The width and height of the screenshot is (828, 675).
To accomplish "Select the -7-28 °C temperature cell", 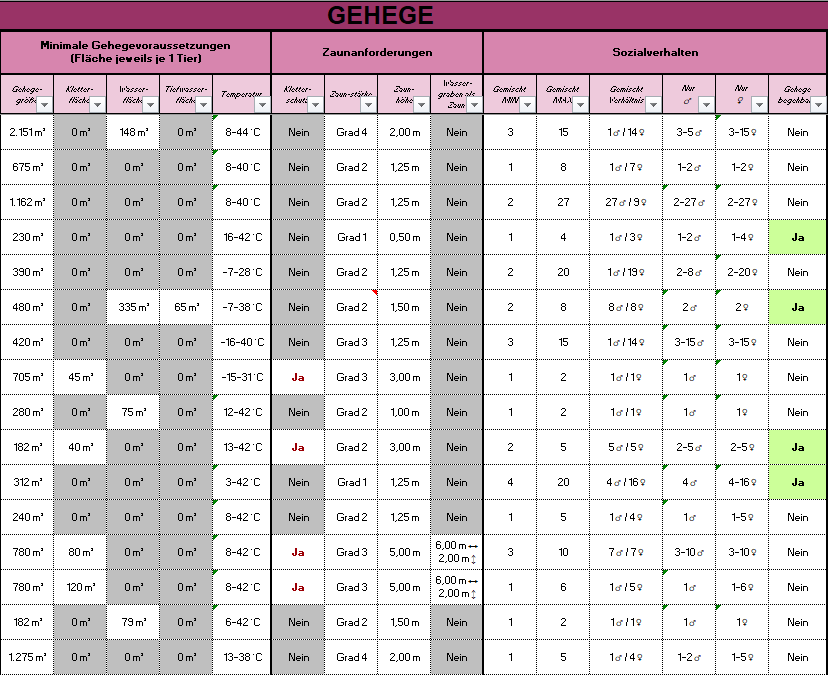I will (x=242, y=272).
